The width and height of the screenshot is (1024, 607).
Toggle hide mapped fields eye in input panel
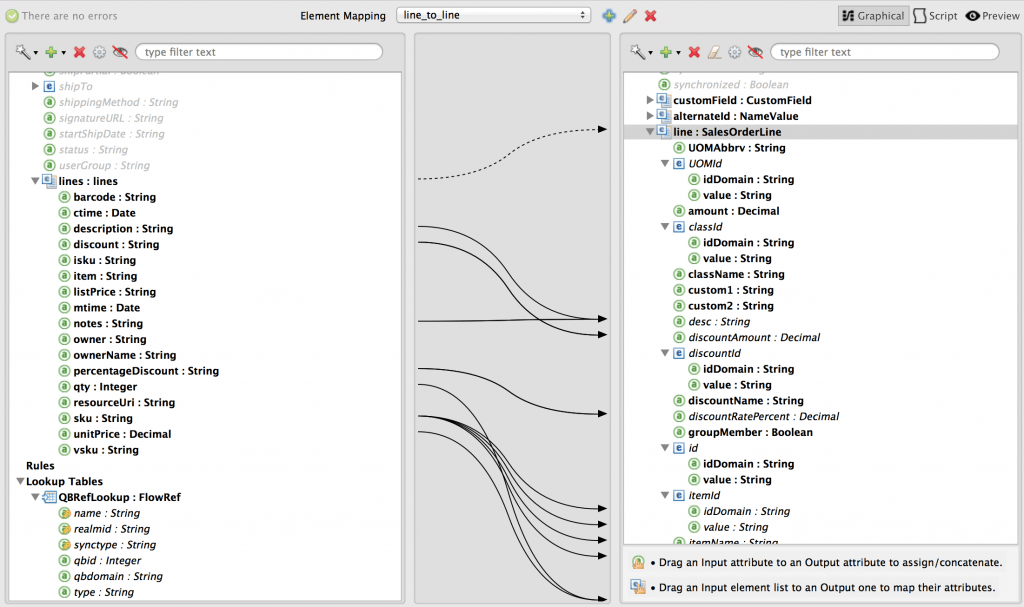[120, 51]
